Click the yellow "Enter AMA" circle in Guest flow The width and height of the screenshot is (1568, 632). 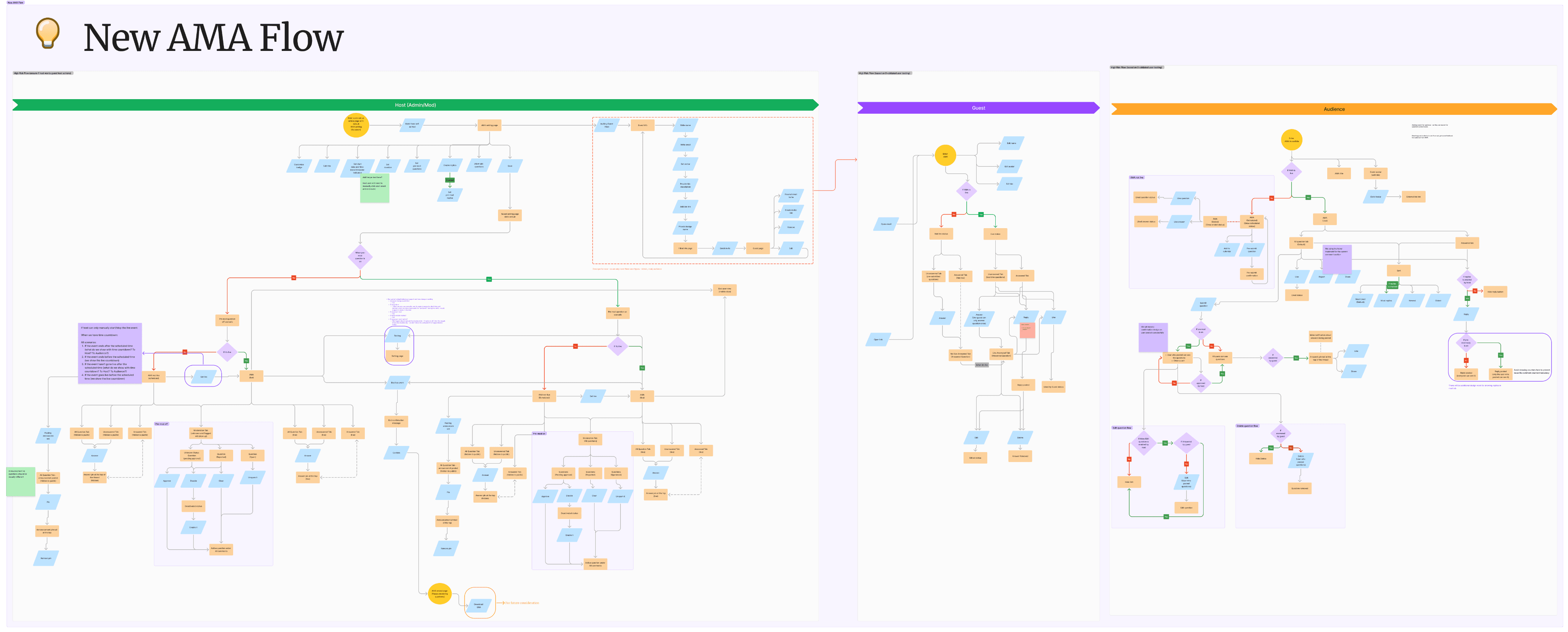[x=945, y=155]
